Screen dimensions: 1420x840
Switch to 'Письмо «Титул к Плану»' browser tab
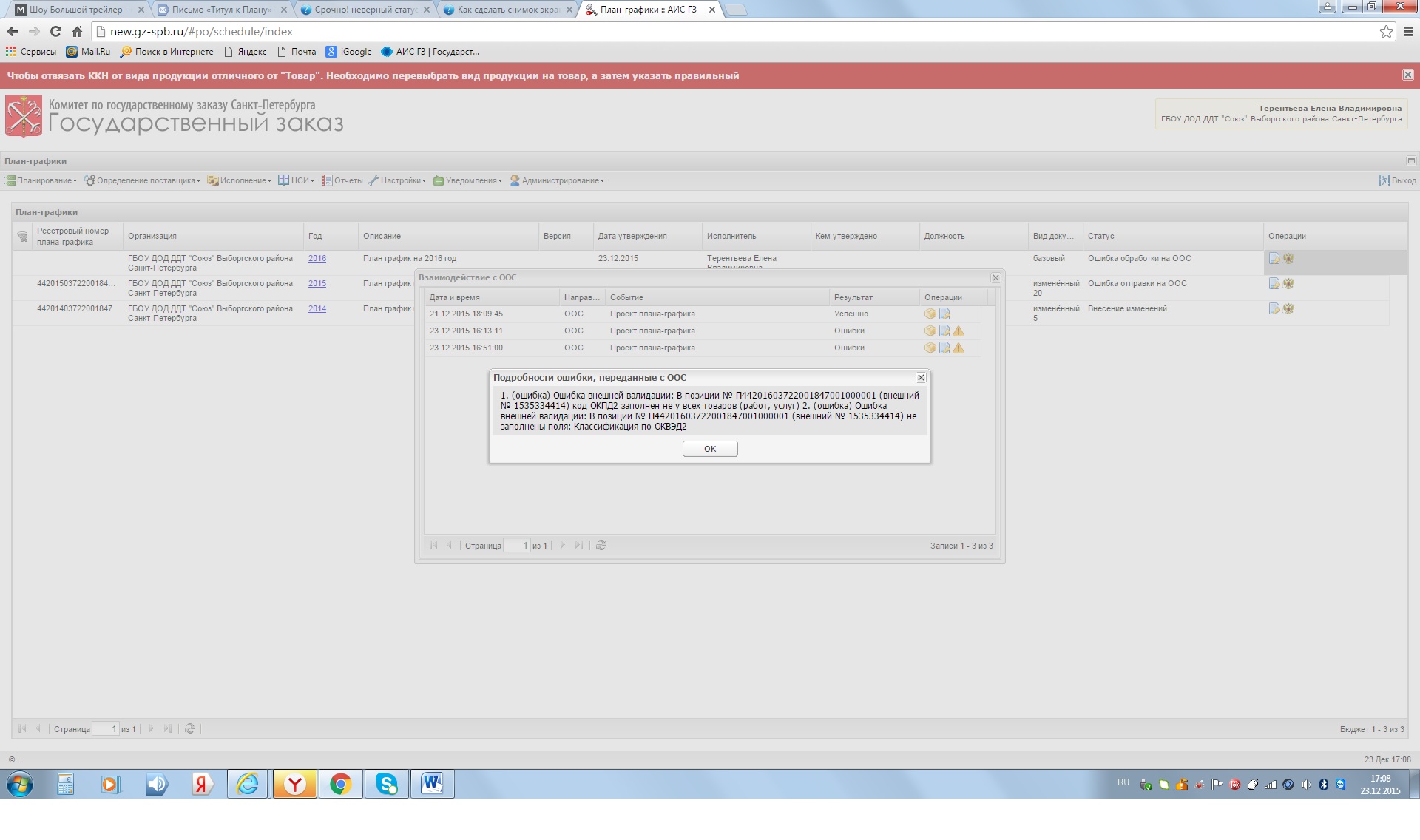point(221,10)
